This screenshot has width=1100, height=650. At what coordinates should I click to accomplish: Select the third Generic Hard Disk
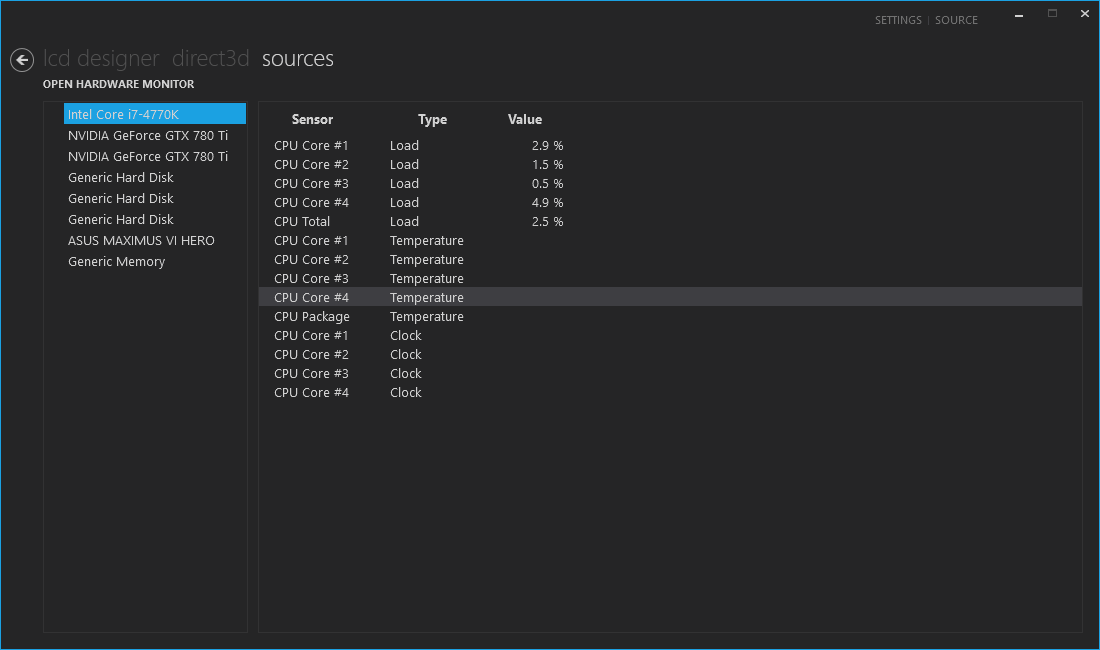pos(155,219)
